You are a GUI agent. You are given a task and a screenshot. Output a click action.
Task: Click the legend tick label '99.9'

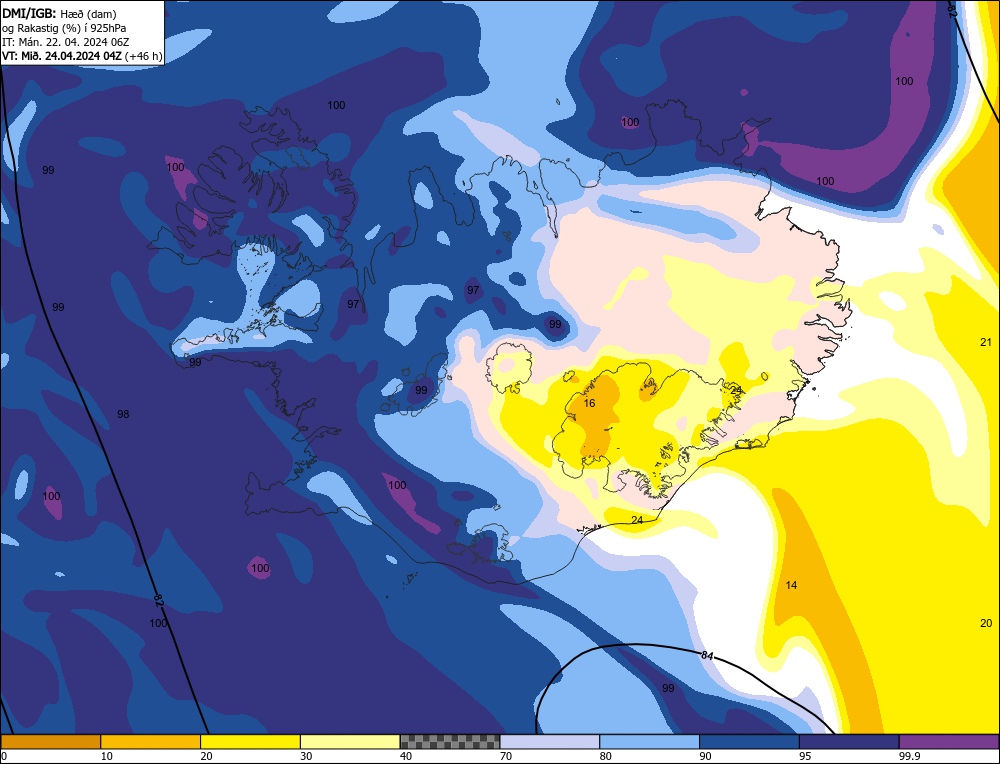click(910, 756)
